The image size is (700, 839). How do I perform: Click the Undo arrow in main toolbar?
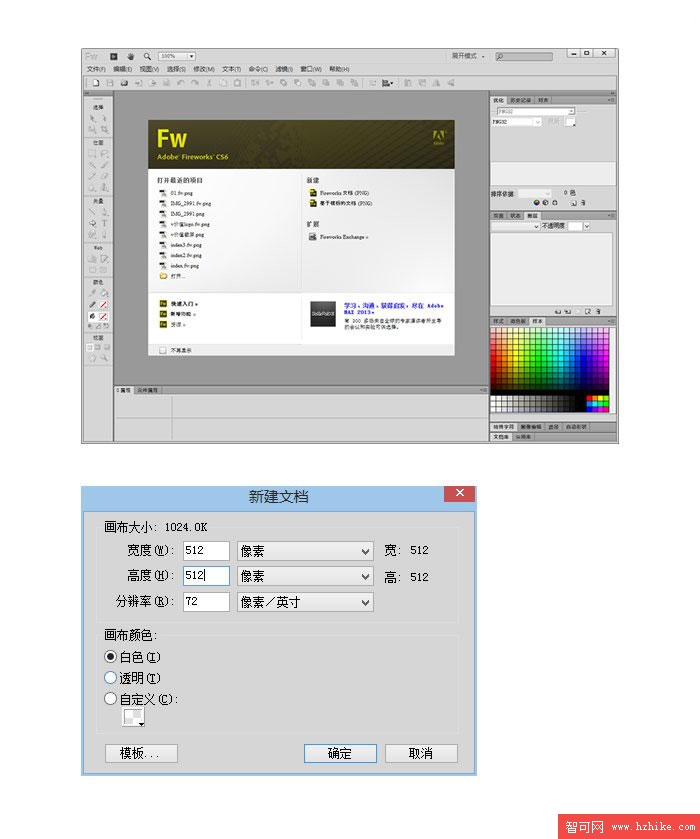coord(180,83)
